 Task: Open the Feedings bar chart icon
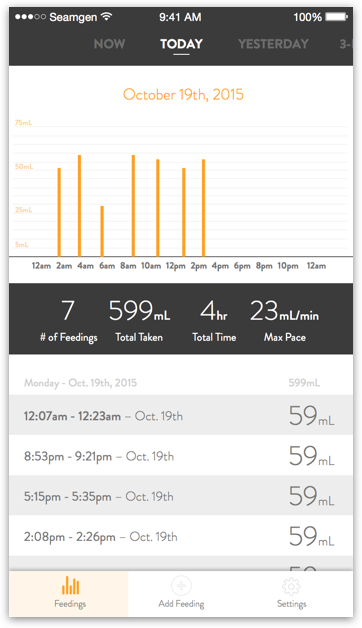point(70,585)
